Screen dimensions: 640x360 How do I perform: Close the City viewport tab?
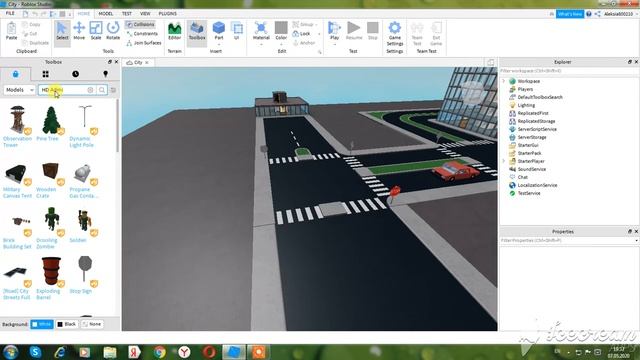click(x=147, y=62)
